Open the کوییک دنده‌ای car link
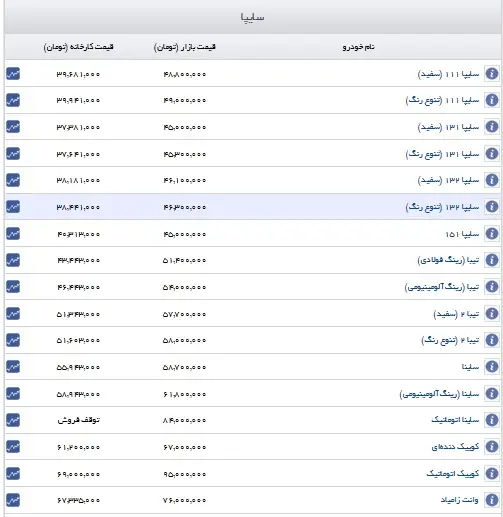 [455, 447]
